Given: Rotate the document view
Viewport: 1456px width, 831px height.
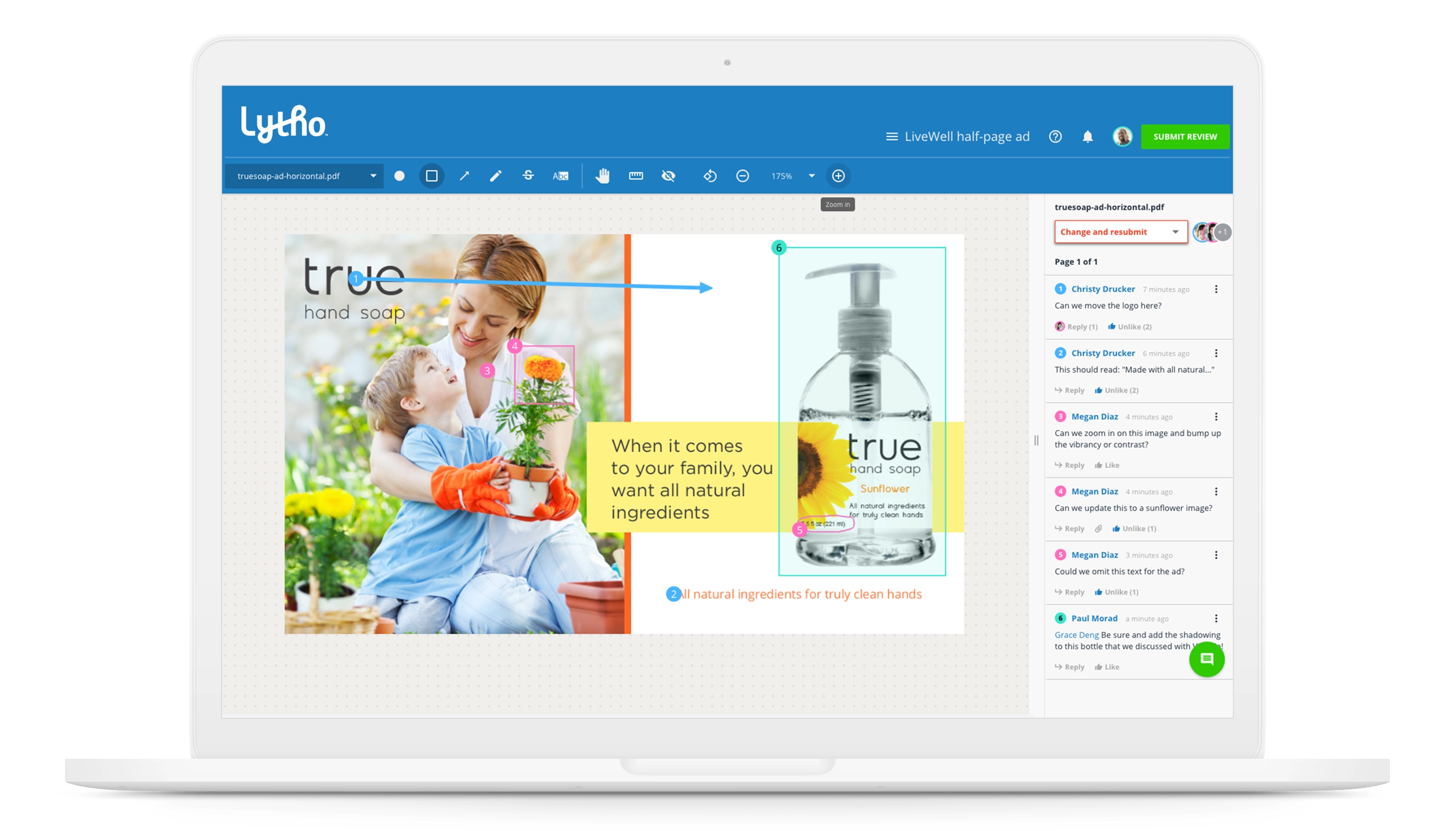Looking at the screenshot, I should tap(710, 176).
